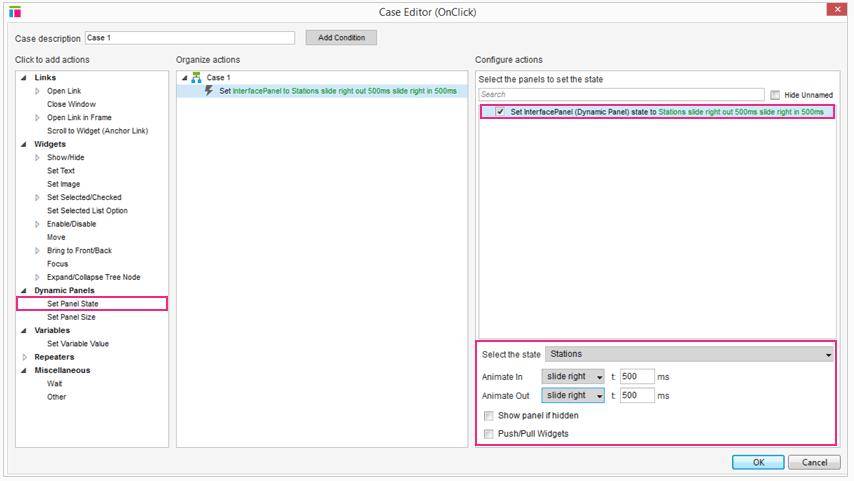Click the panel Search field

620,95
